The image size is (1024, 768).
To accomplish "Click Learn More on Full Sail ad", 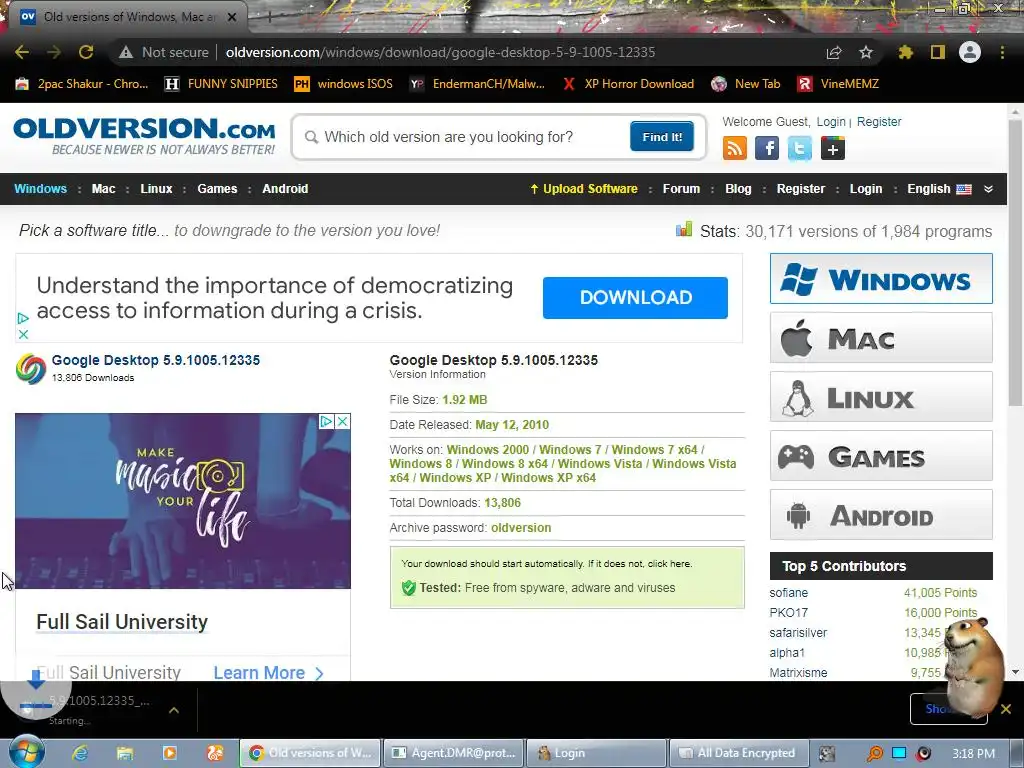I will tap(268, 673).
